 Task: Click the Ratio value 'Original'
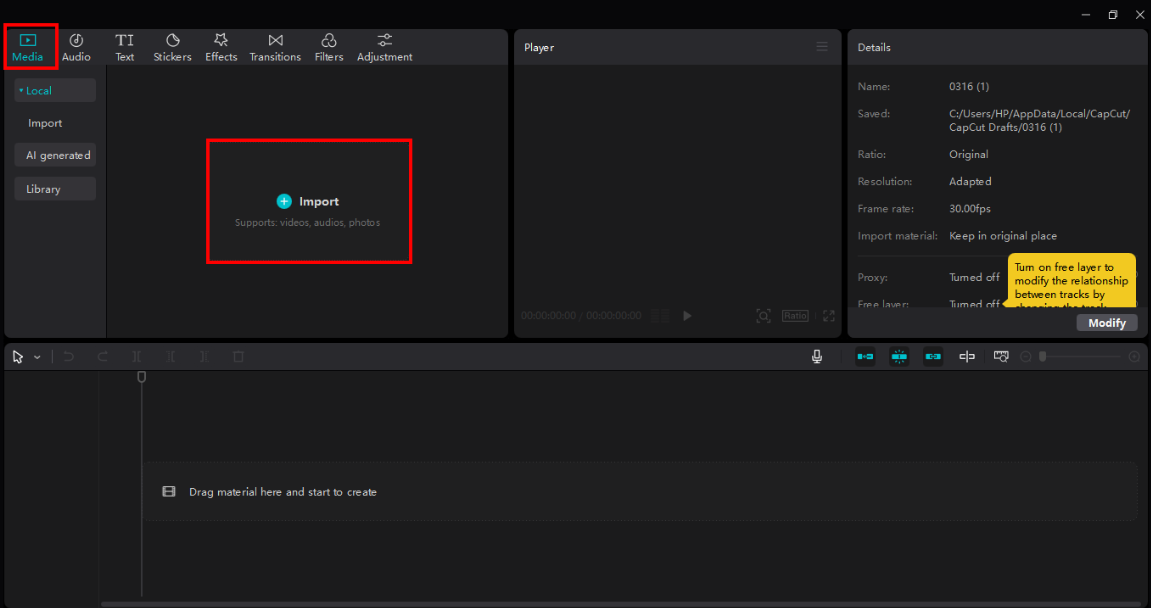(x=968, y=154)
